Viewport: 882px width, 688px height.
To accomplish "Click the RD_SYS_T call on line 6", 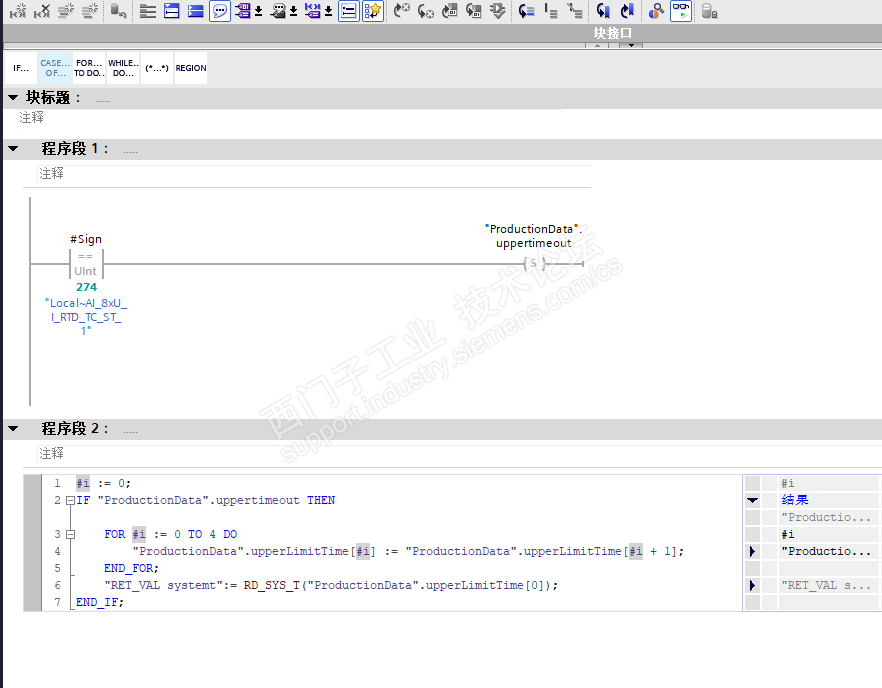I will coord(400,585).
